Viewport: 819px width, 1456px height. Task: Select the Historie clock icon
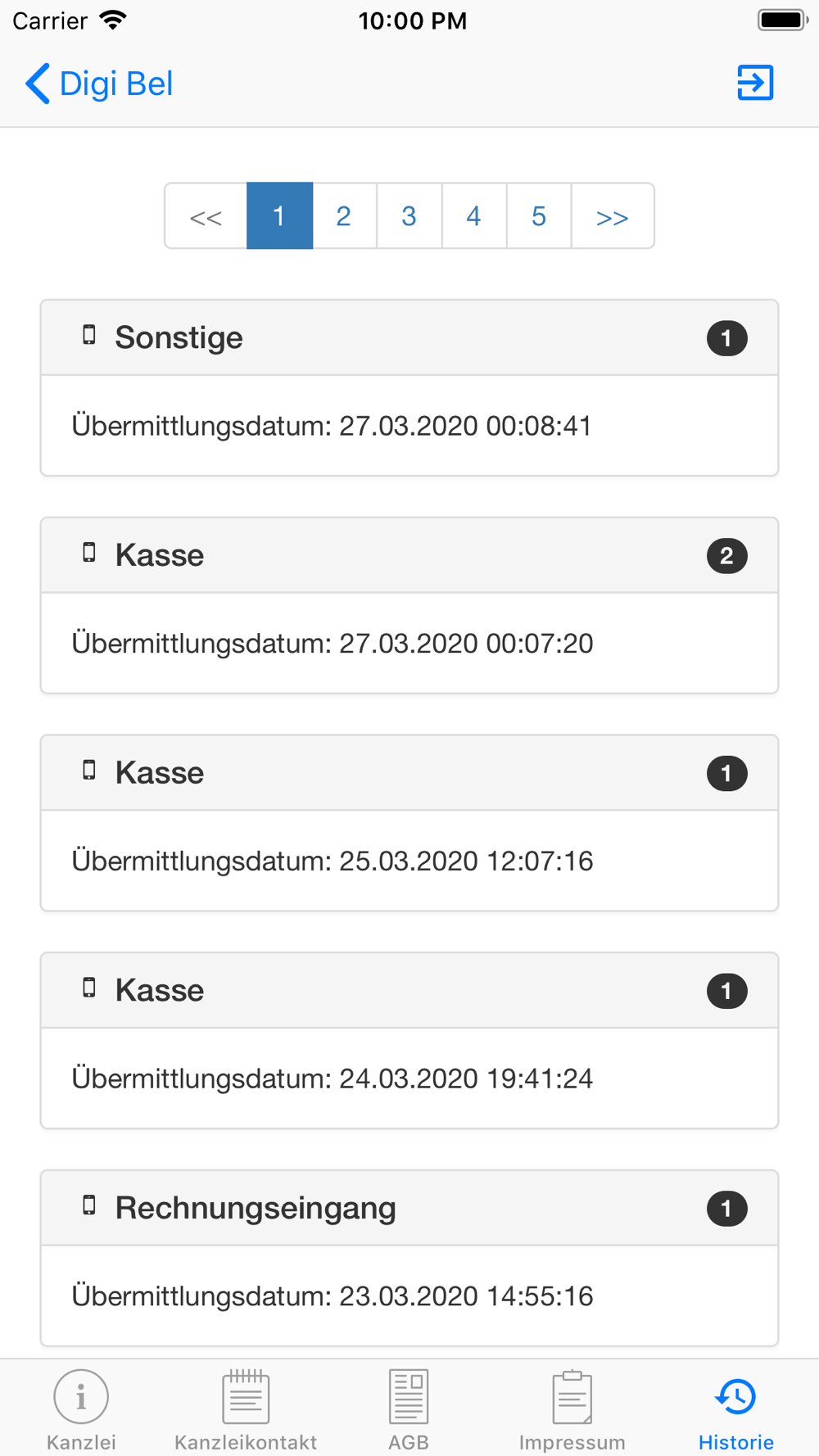(x=736, y=1396)
